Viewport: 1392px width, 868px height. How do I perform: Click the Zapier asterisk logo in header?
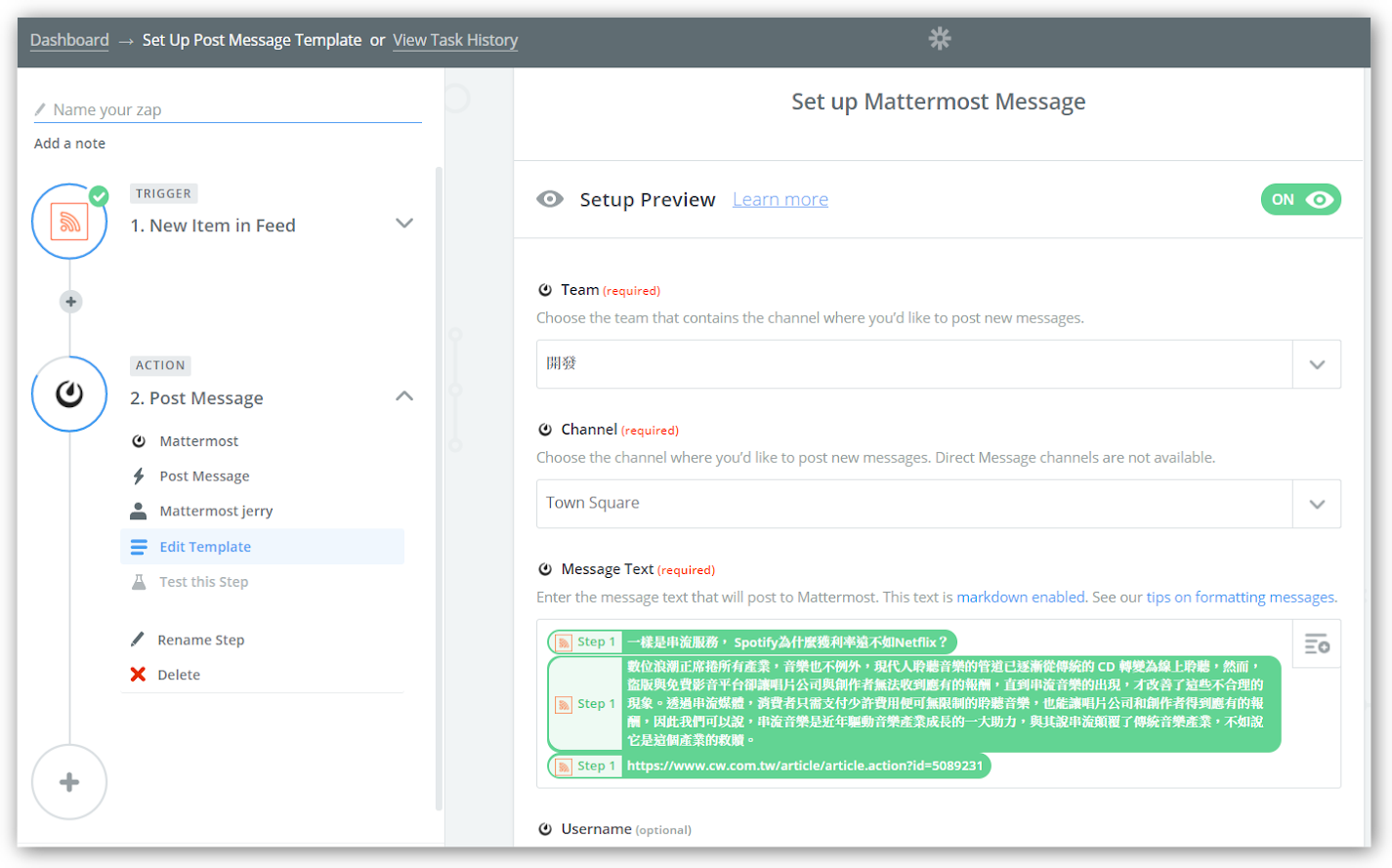point(940,39)
